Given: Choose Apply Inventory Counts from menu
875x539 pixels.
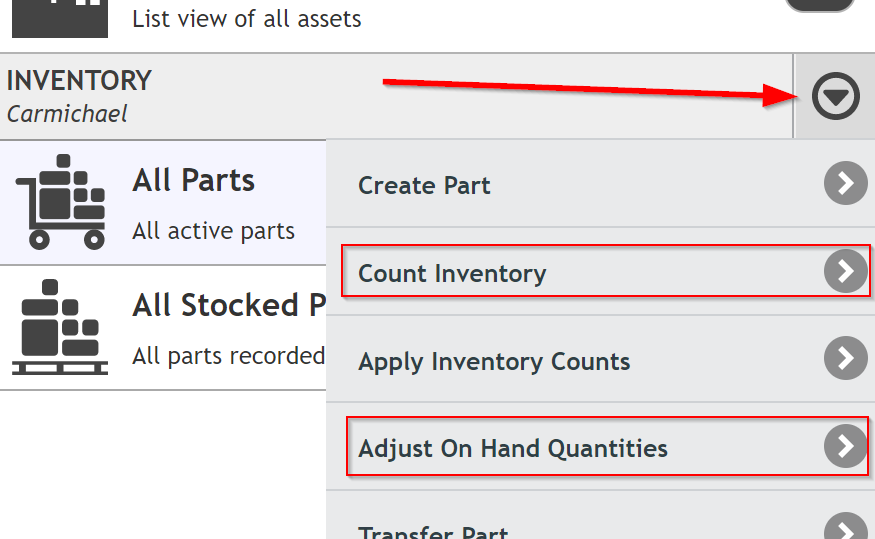Looking at the screenshot, I should [x=600, y=359].
